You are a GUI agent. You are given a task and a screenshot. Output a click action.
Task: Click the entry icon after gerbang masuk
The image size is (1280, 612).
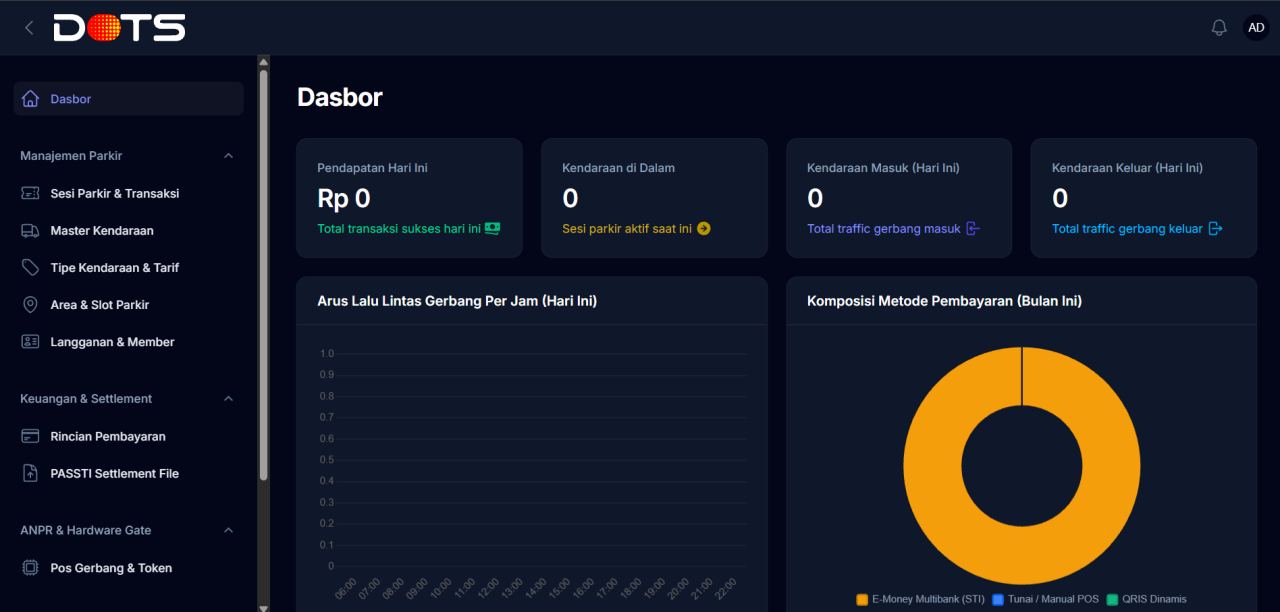(973, 229)
